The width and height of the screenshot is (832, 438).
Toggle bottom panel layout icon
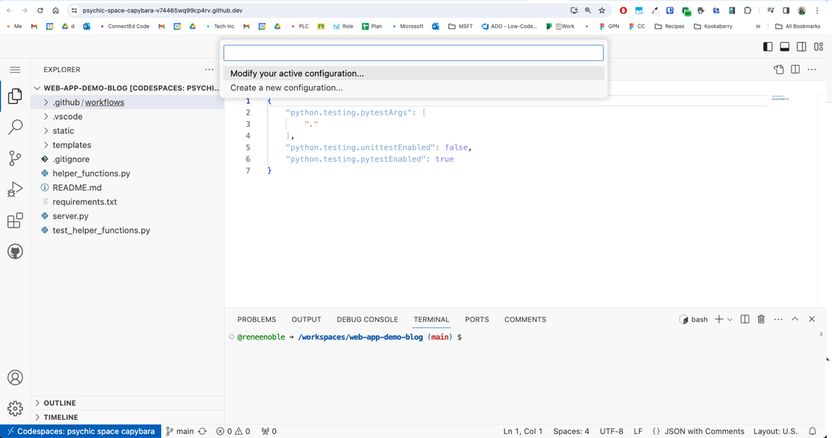pyautogui.click(x=785, y=47)
